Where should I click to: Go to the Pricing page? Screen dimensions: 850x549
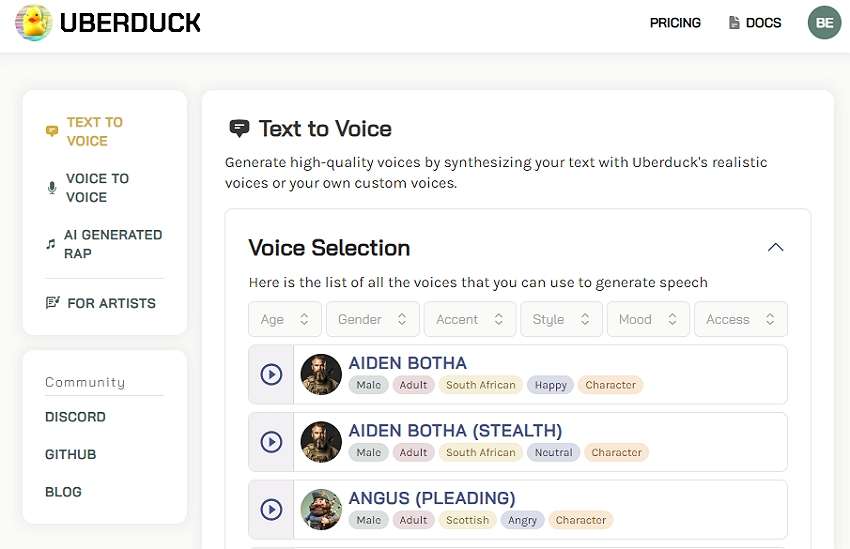click(x=675, y=23)
